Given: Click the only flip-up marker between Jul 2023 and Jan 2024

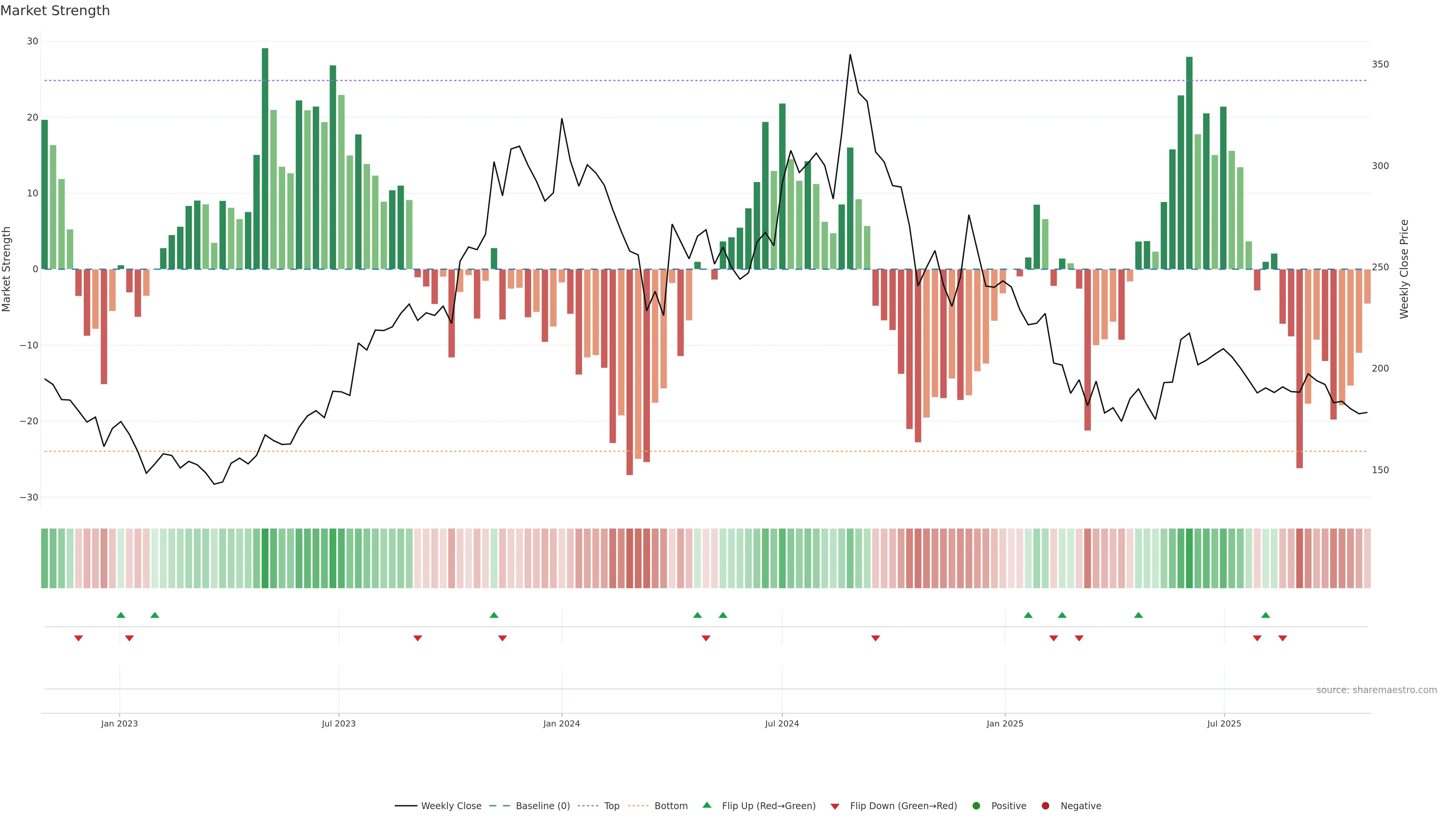Looking at the screenshot, I should pyautogui.click(x=494, y=615).
